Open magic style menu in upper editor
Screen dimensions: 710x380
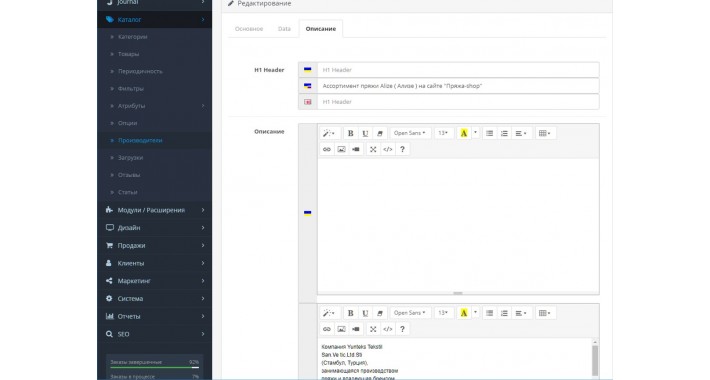coord(329,133)
